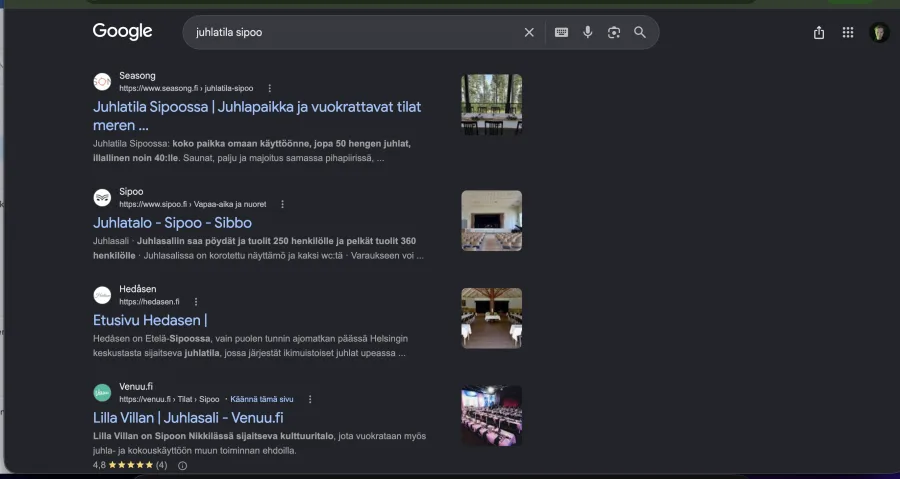Screen dimensions: 900x479
Task: Click the Venuu.fi site favicon
Action: point(102,393)
